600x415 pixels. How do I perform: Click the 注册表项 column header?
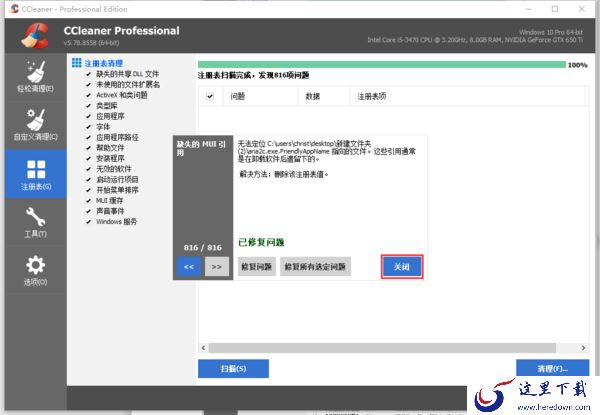tap(468, 96)
